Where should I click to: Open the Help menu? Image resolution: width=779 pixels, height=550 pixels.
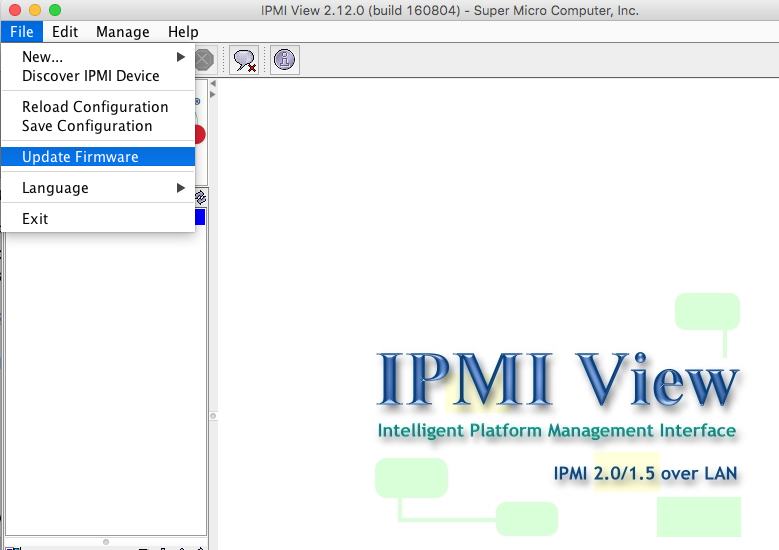(x=183, y=32)
